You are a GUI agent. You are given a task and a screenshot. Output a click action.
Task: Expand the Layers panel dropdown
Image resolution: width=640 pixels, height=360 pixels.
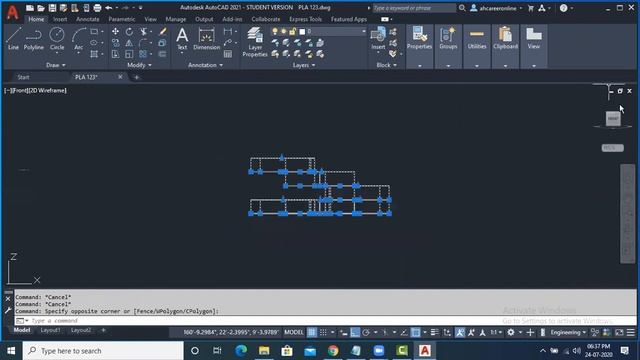[x=304, y=65]
